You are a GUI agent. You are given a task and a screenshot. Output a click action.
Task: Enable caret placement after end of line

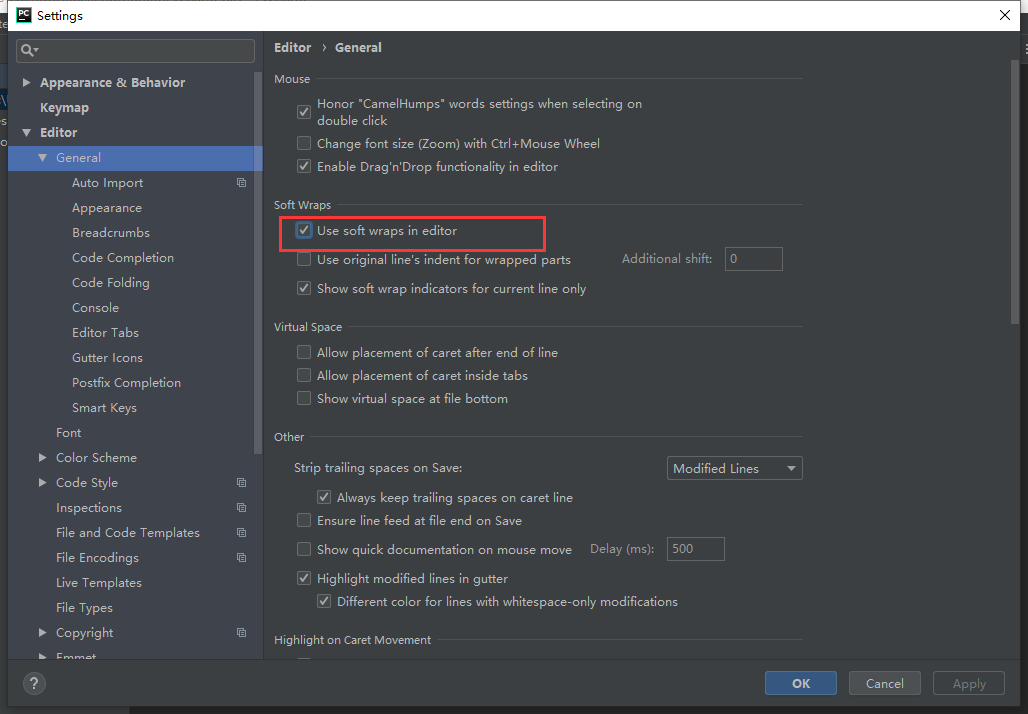(x=304, y=353)
